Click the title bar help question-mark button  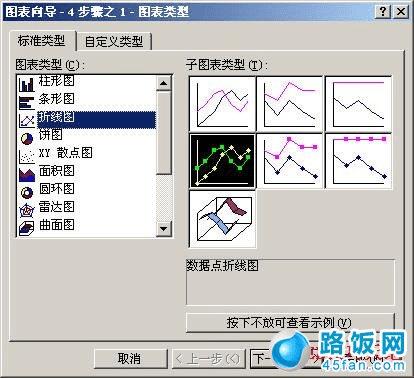[x=383, y=12]
